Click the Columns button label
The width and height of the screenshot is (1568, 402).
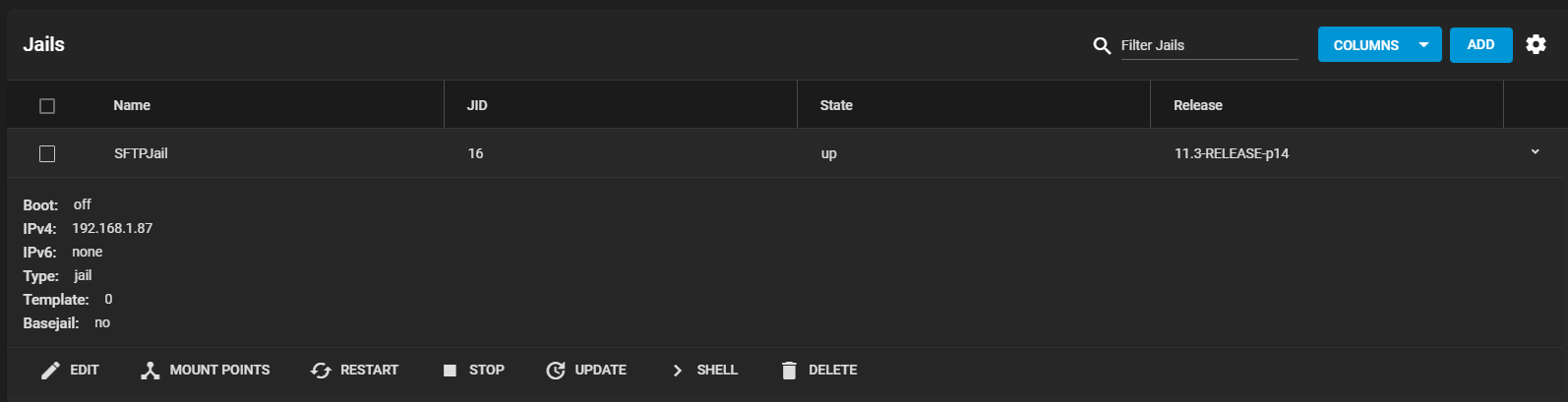1365,45
